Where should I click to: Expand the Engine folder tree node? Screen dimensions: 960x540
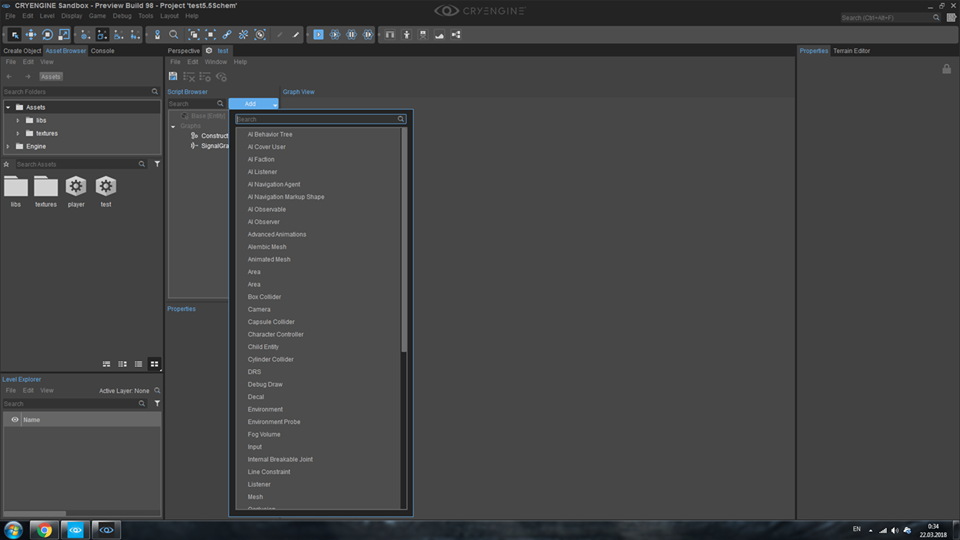9,146
